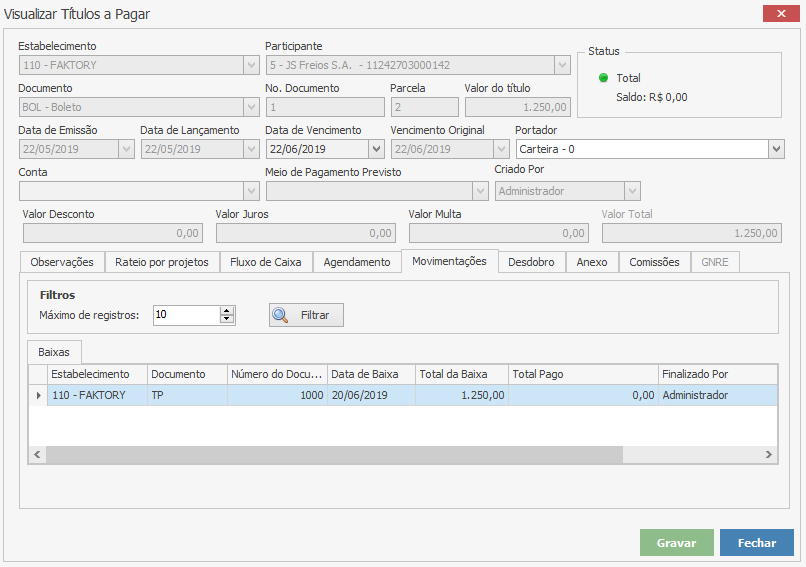Viewport: 806px width, 567px height.
Task: Decrease Máximo de registros with down arrow
Action: [x=227, y=320]
